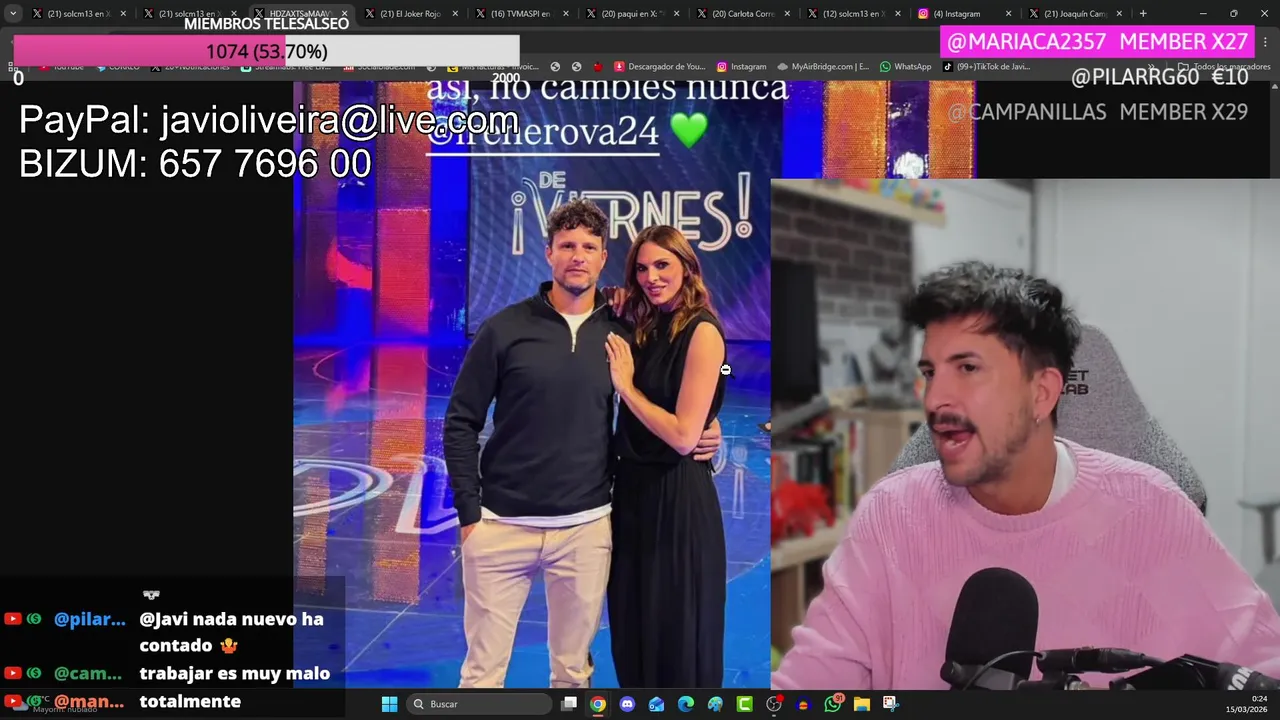This screenshot has height=720, width=1280.
Task: Close the paqui en X tab
Action: pyautogui.click(x=677, y=14)
